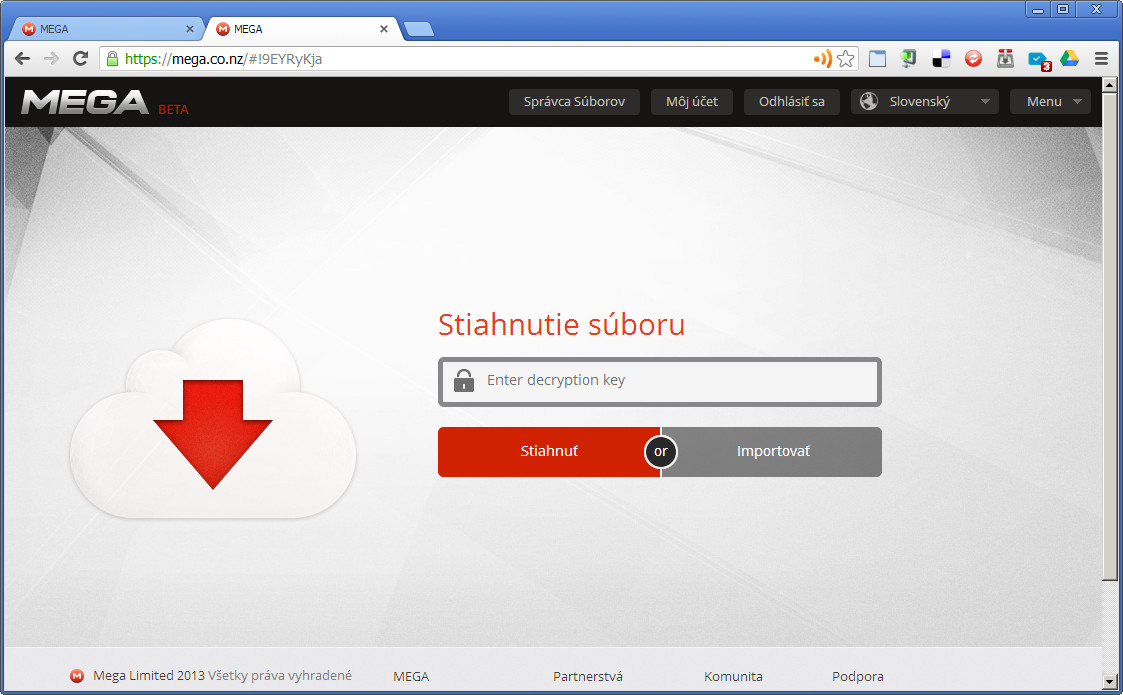This screenshot has width=1123, height=695.
Task: Open Môj účet account page
Action: (692, 102)
